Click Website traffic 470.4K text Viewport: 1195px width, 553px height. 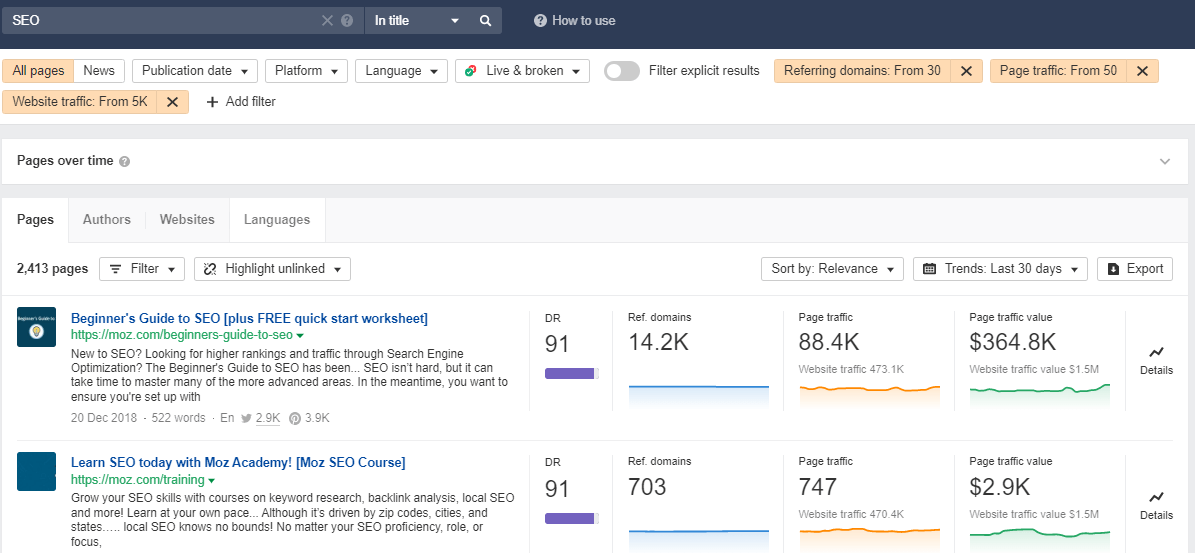click(x=851, y=513)
